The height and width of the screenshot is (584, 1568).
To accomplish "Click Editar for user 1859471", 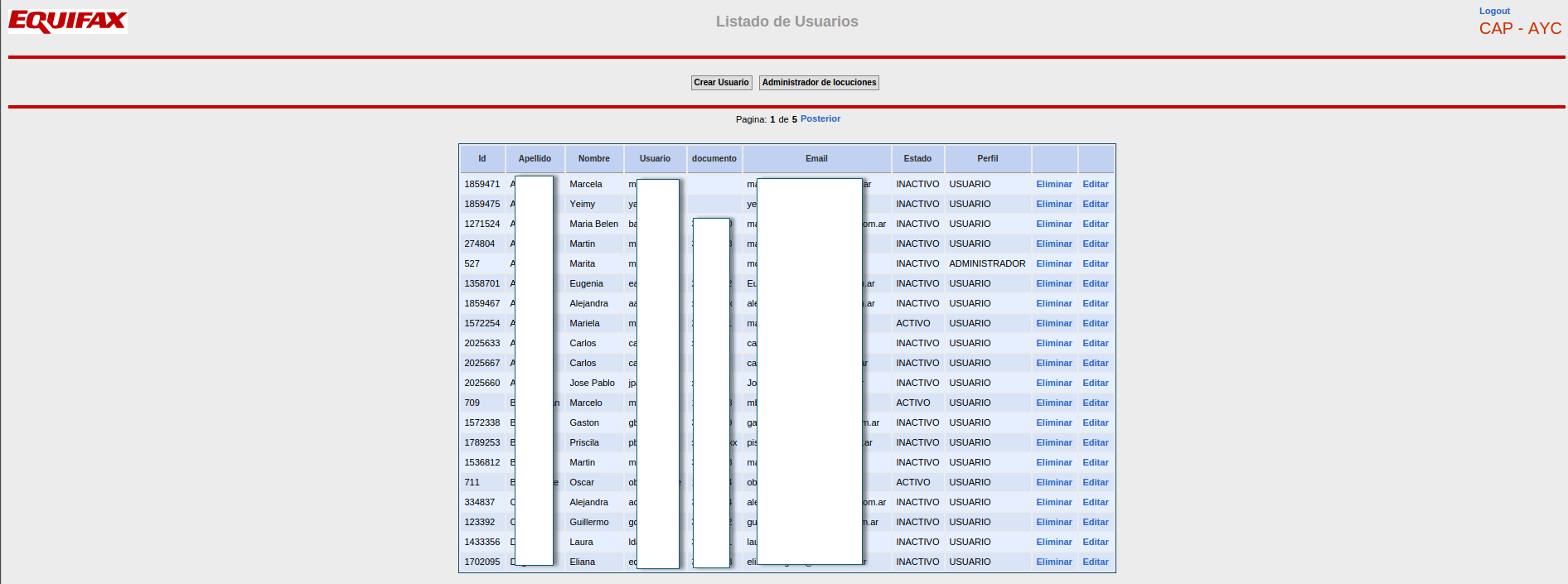I will click(x=1096, y=184).
